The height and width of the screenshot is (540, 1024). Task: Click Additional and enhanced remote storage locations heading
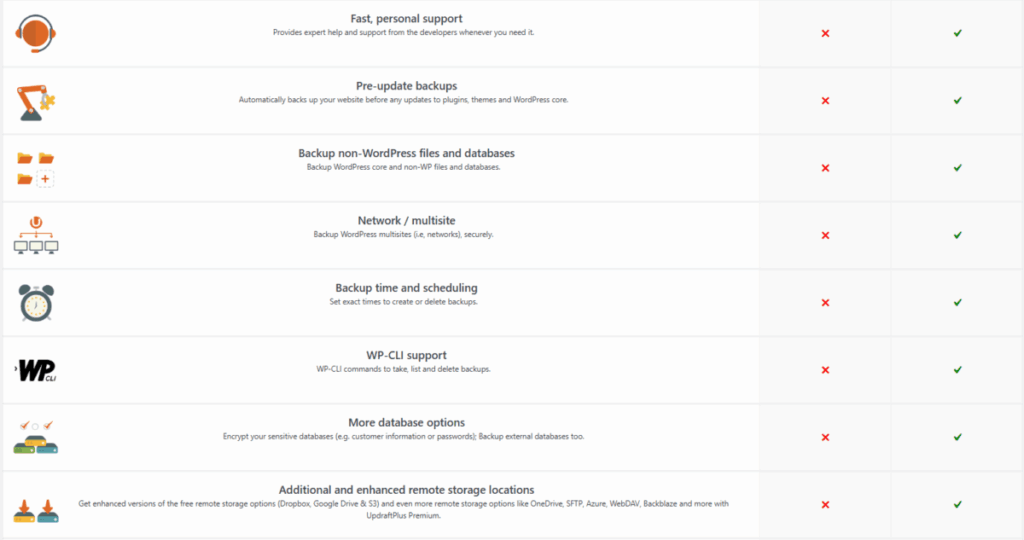pyautogui.click(x=406, y=489)
